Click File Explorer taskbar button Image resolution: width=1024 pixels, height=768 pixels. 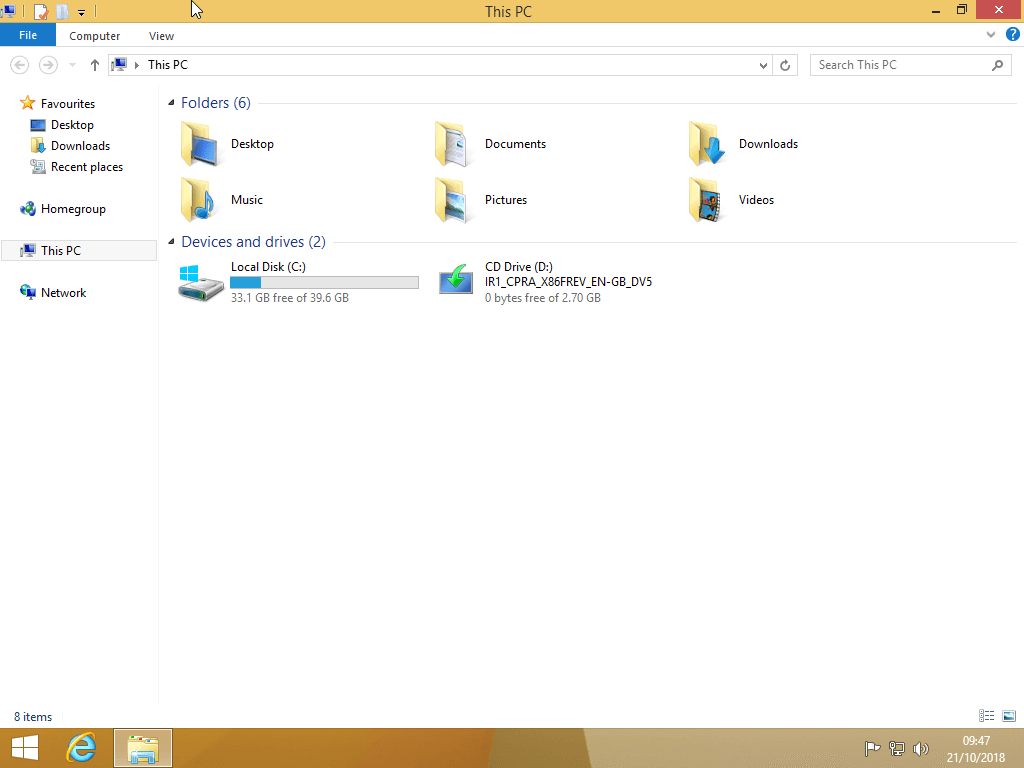143,748
